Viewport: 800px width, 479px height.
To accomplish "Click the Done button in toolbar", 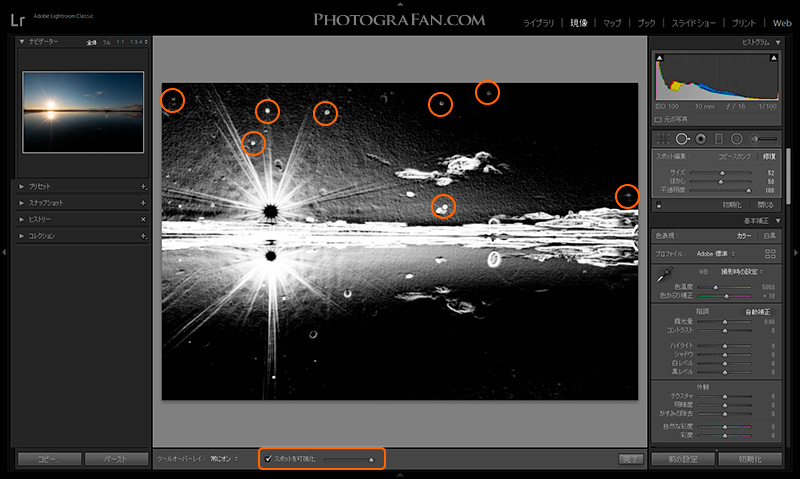I will (x=630, y=459).
